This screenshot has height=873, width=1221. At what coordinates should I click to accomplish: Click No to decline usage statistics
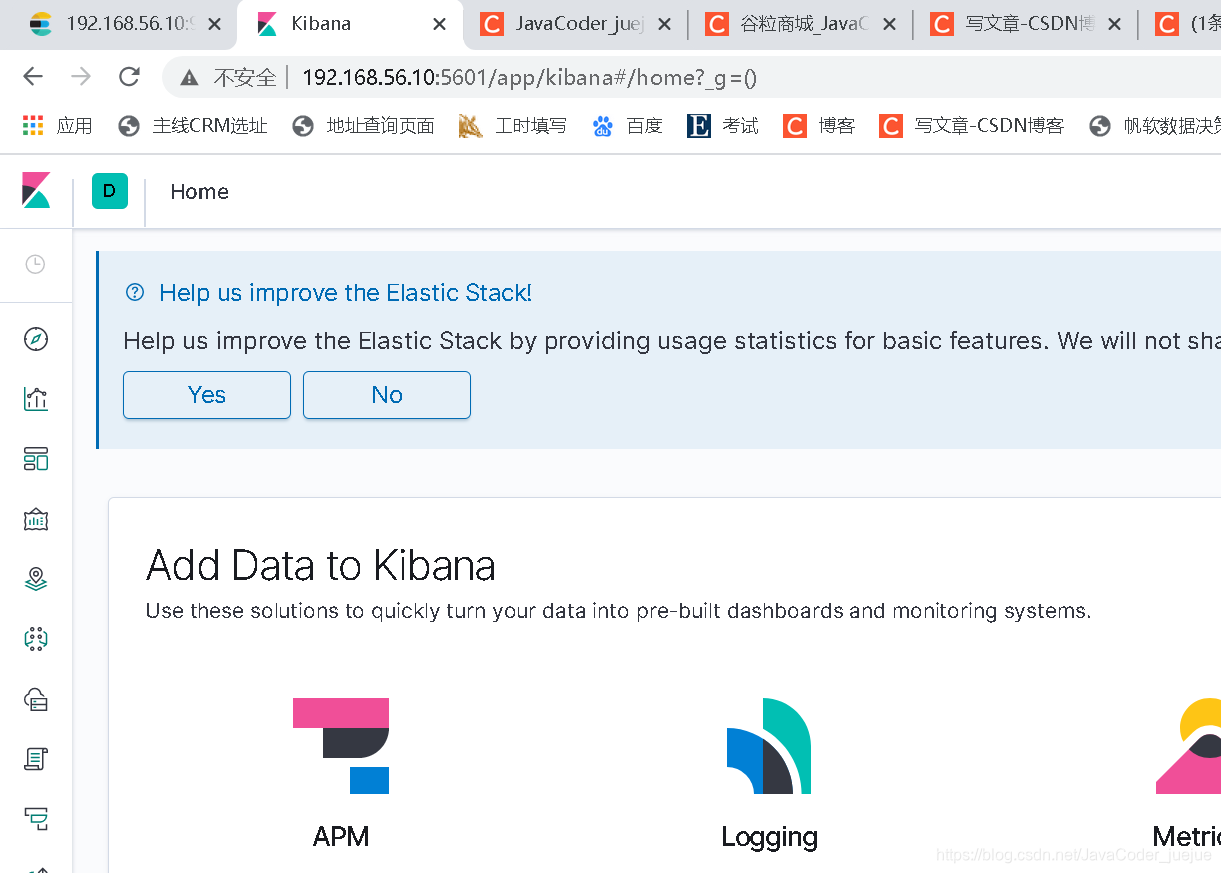[387, 395]
